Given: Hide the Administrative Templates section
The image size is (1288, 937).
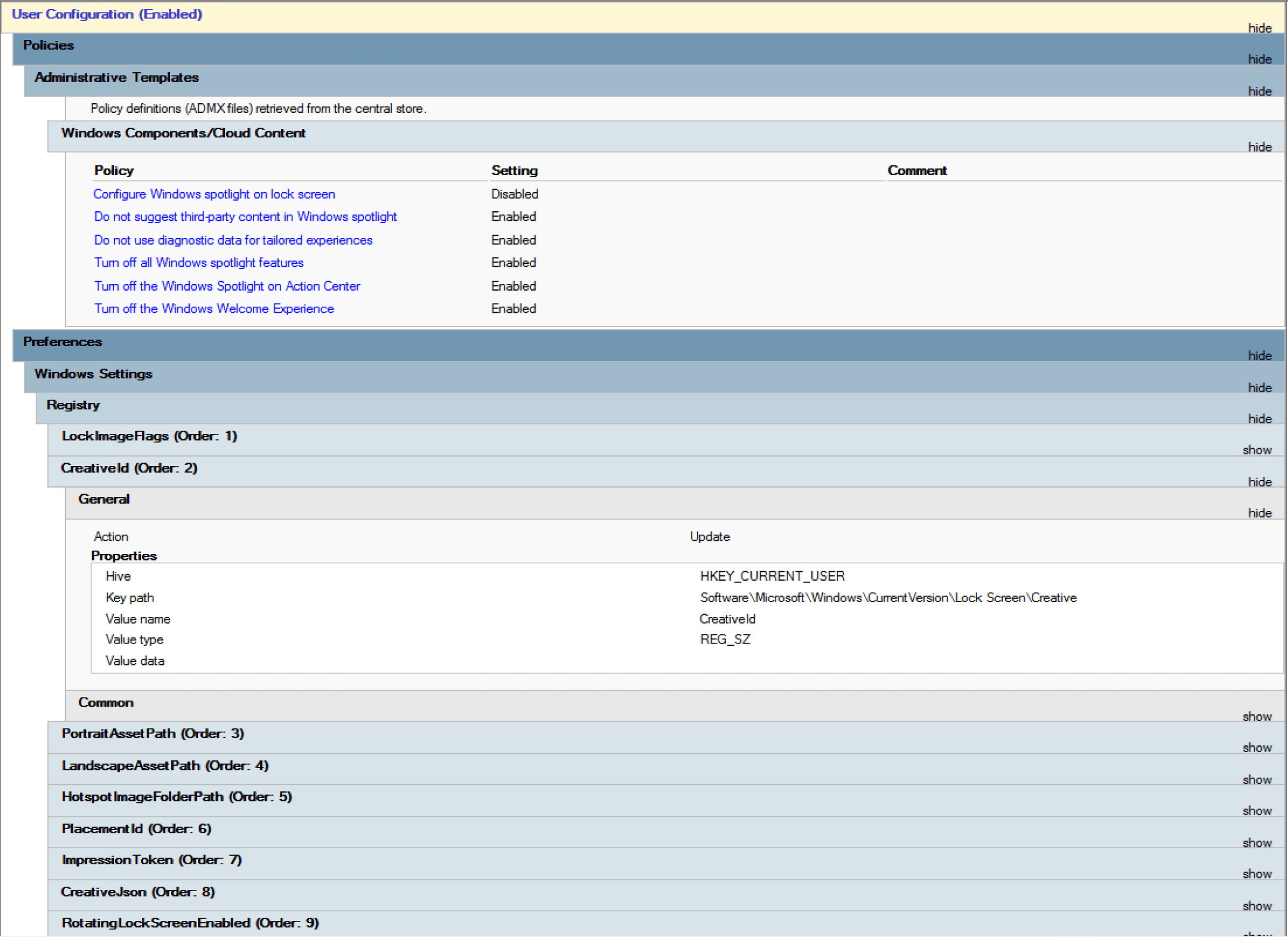Looking at the screenshot, I should 1259,91.
